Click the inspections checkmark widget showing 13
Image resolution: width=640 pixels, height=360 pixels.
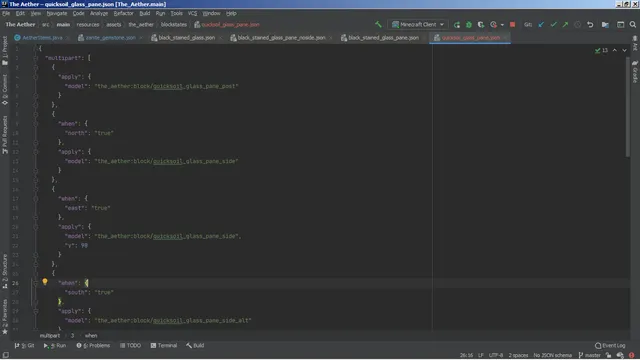coord(601,50)
